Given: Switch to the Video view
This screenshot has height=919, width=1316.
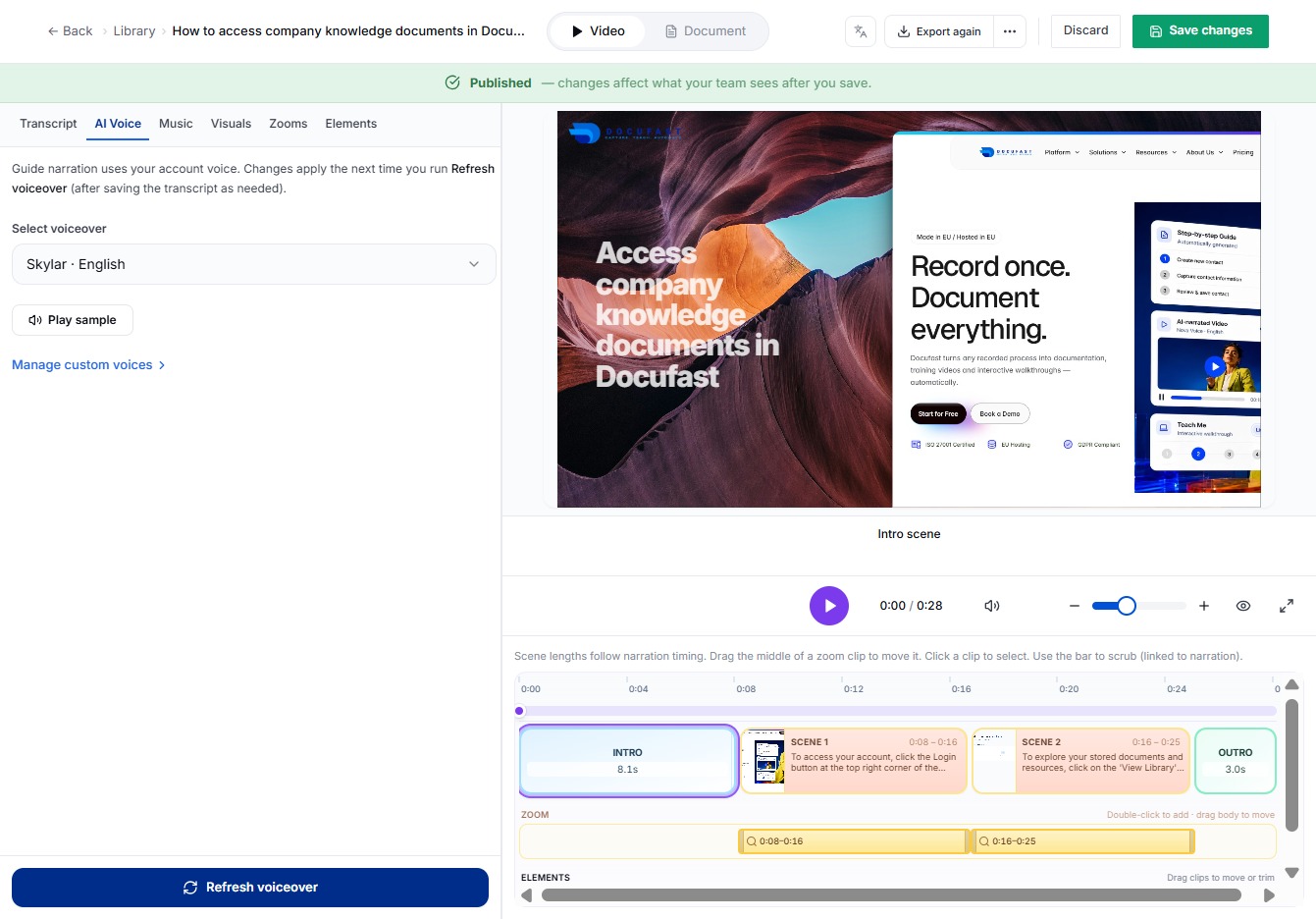Looking at the screenshot, I should coord(598,31).
